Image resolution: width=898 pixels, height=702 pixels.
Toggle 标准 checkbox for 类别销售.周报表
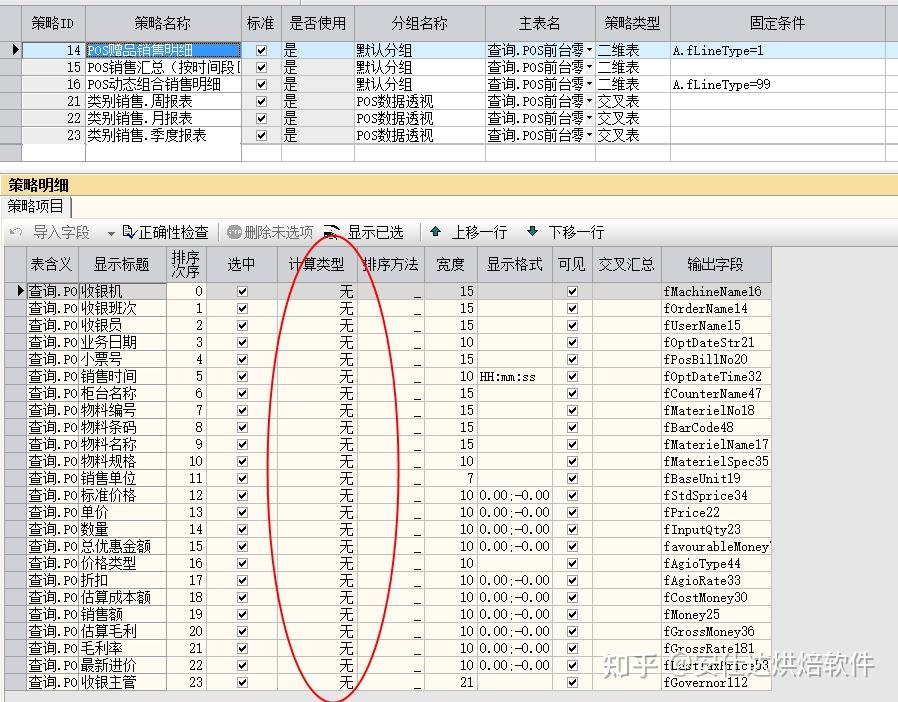[261, 101]
